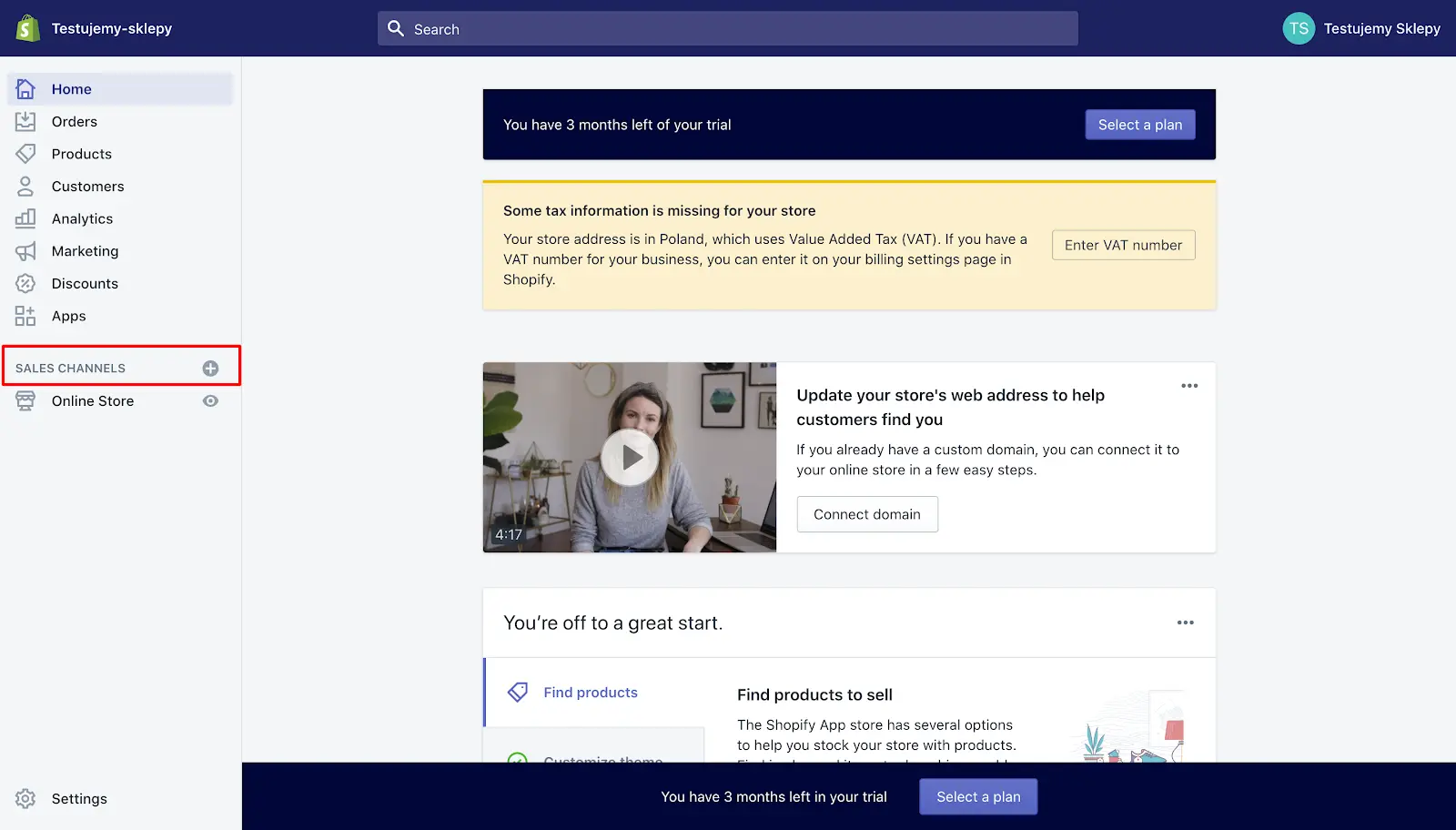
Task: Click the tag icon beside Find products
Action: [518, 693]
